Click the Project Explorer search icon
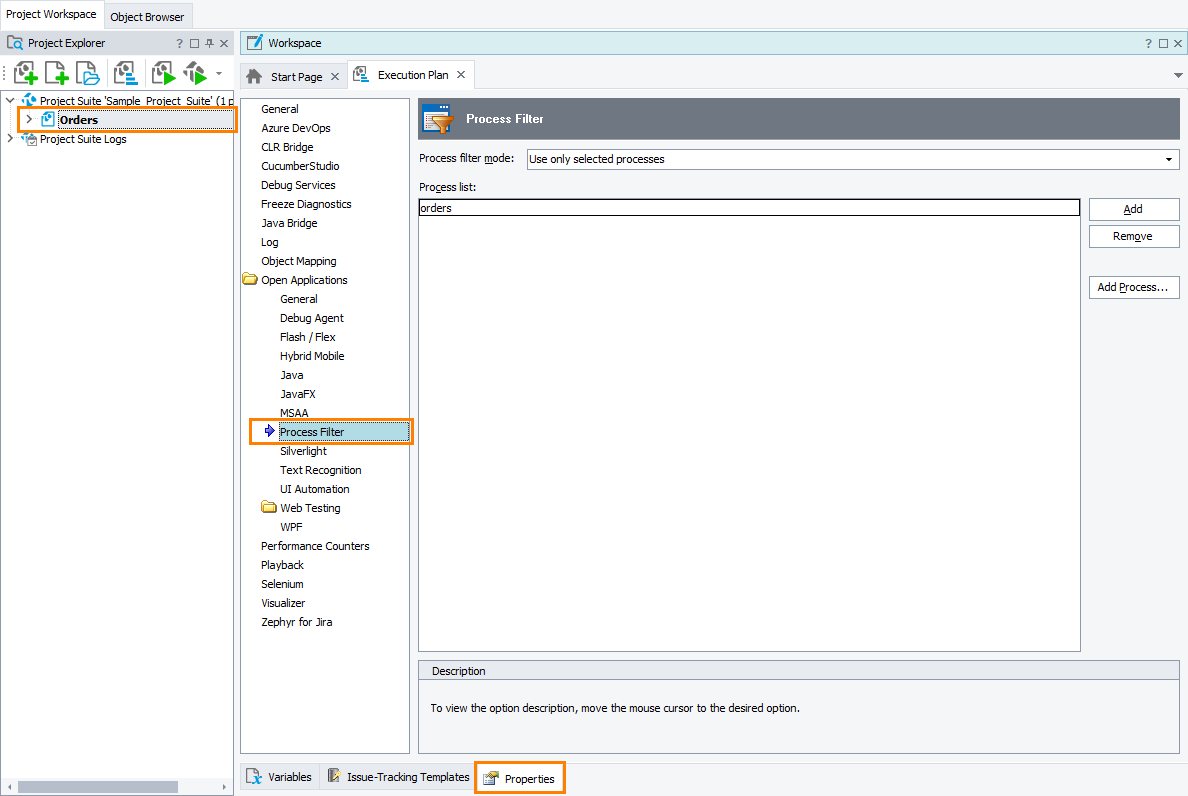Viewport: 1188px width, 796px height. pos(14,42)
